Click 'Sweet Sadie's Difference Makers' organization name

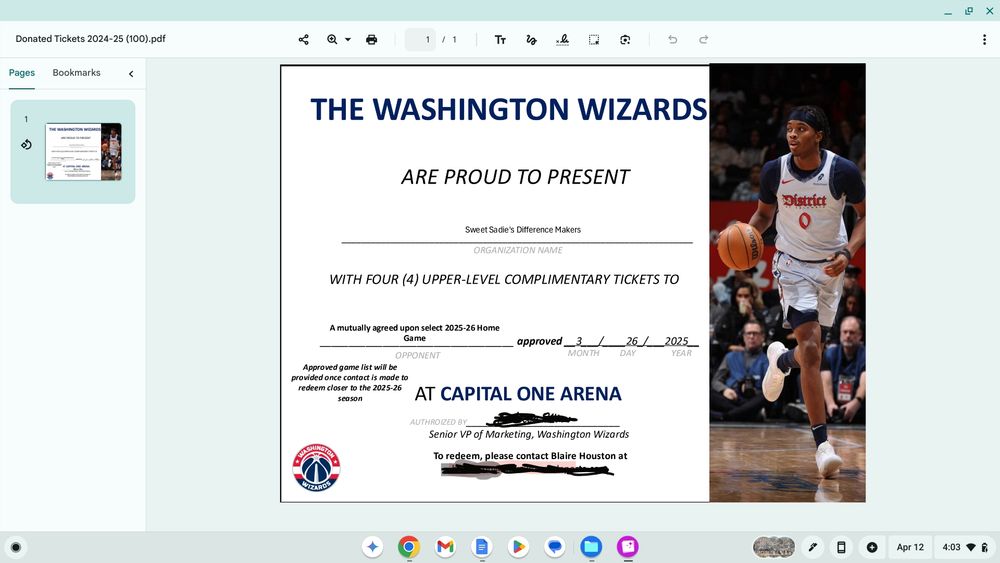pyautogui.click(x=523, y=230)
